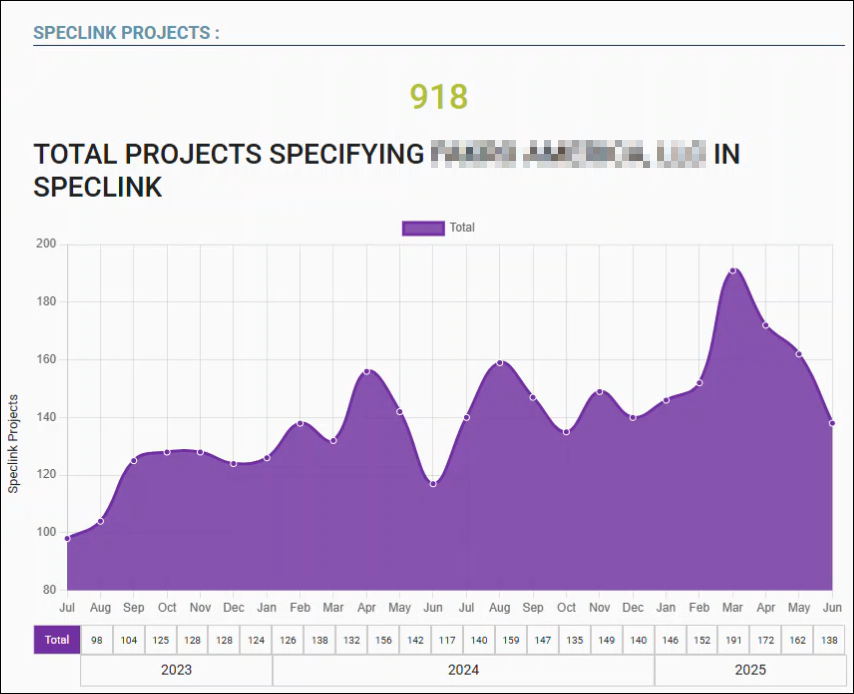Click the chart data point at peak 191
The width and height of the screenshot is (854, 694).
[x=733, y=271]
